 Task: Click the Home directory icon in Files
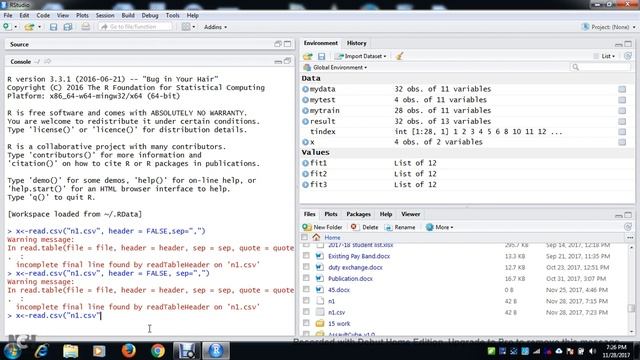316,237
